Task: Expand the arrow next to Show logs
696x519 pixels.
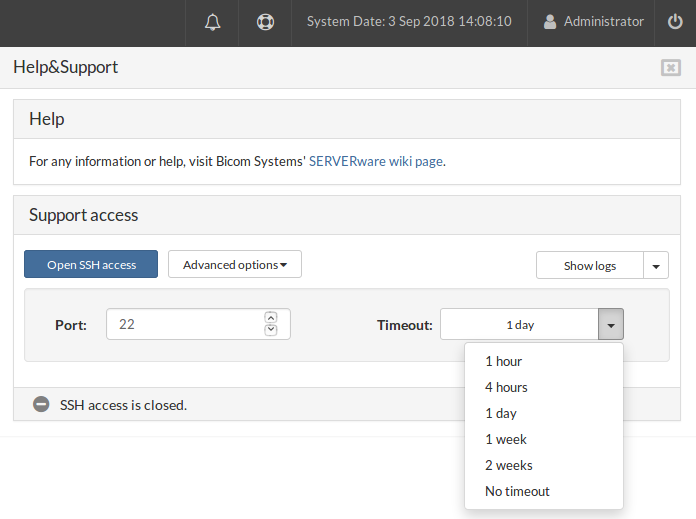Action: (656, 266)
